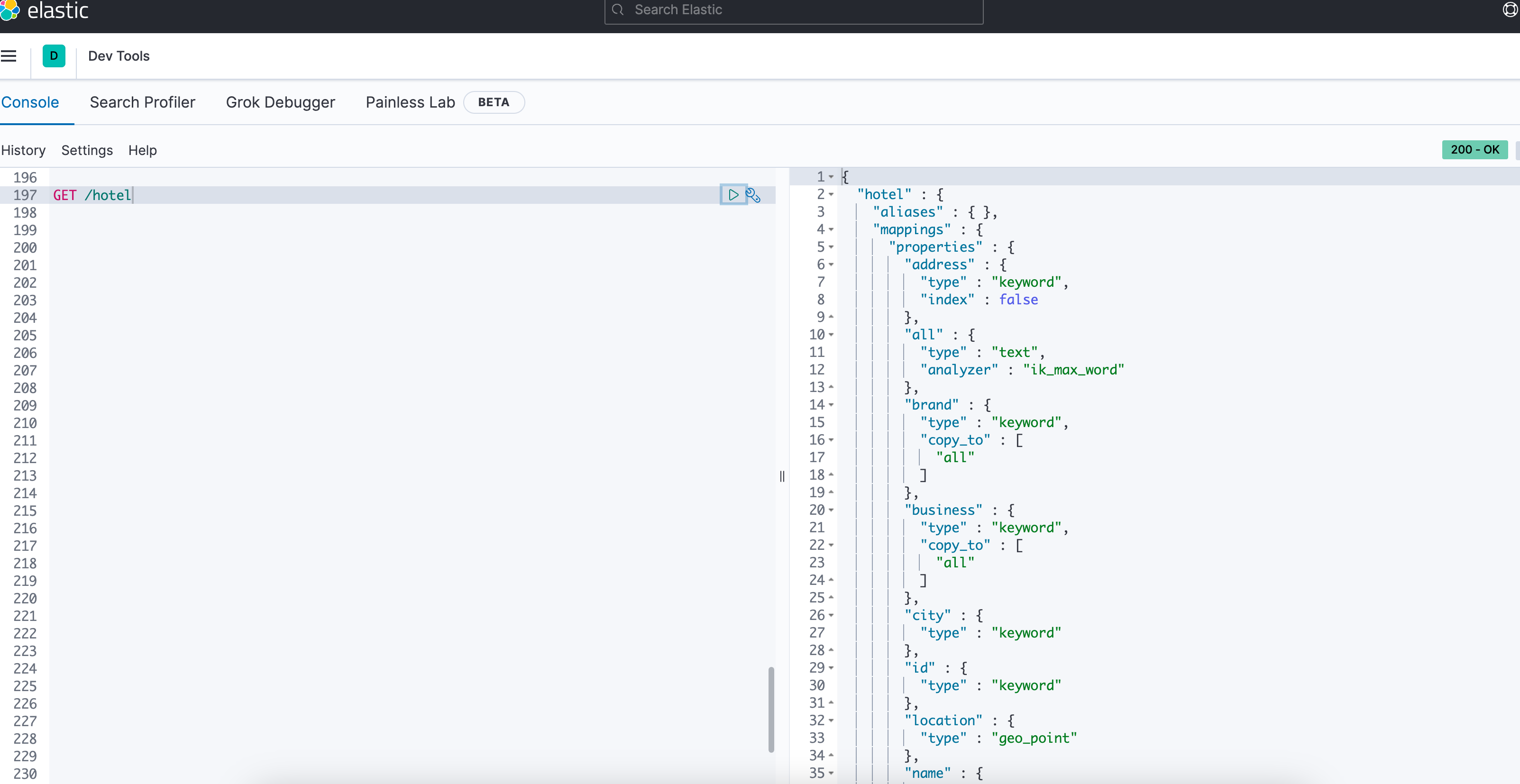Viewport: 1520px width, 784px height.
Task: Focus the Search Elastic input field
Action: point(794,10)
